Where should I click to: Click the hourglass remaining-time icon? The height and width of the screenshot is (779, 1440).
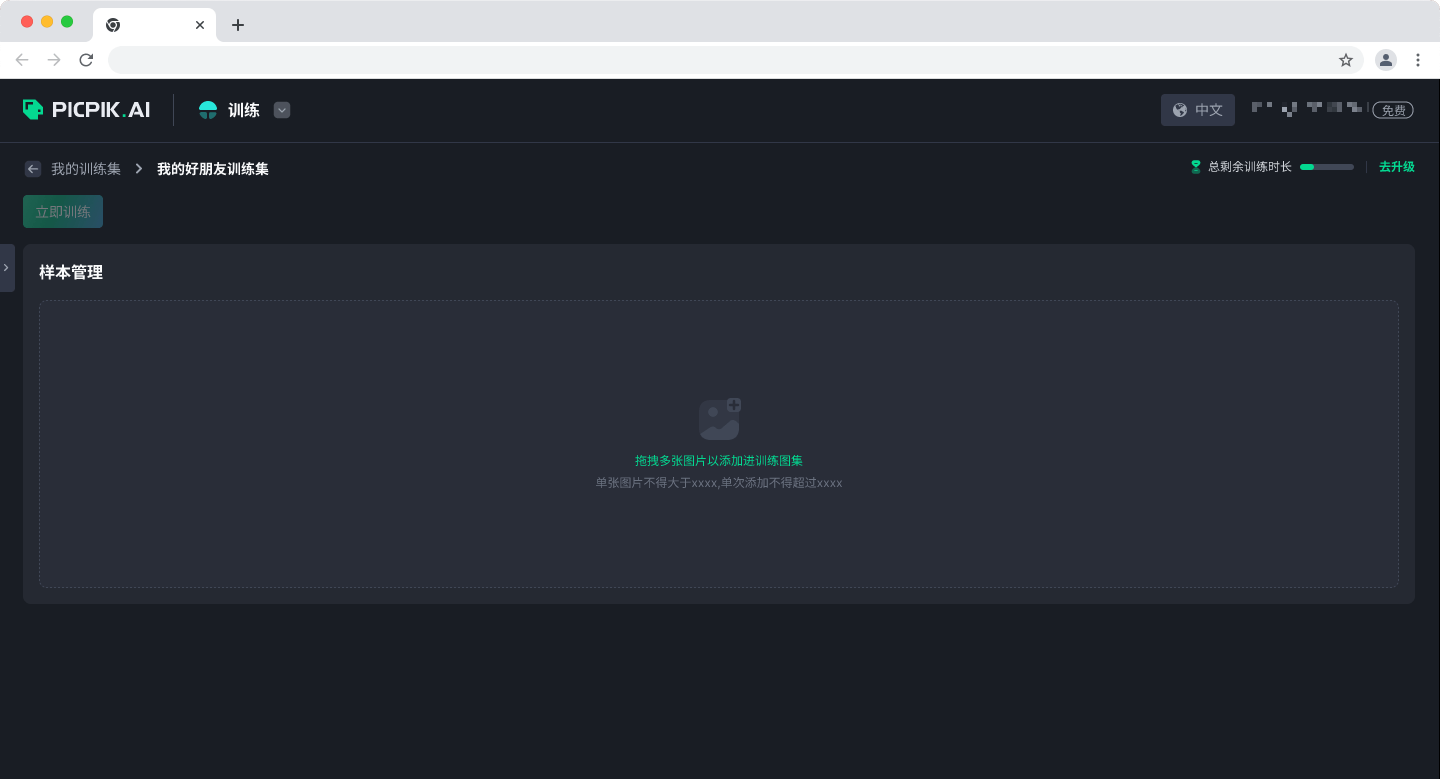[1195, 167]
